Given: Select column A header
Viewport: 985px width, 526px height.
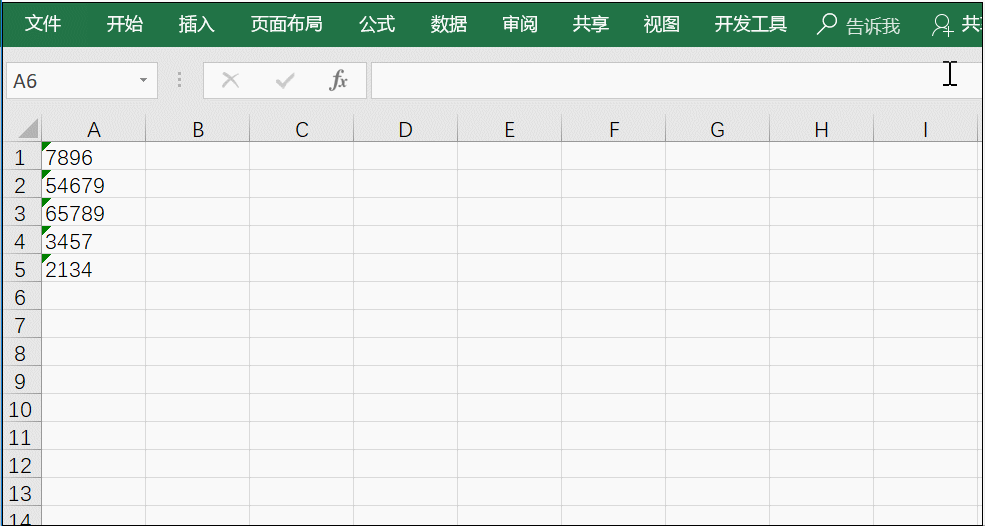Looking at the screenshot, I should click(x=94, y=129).
